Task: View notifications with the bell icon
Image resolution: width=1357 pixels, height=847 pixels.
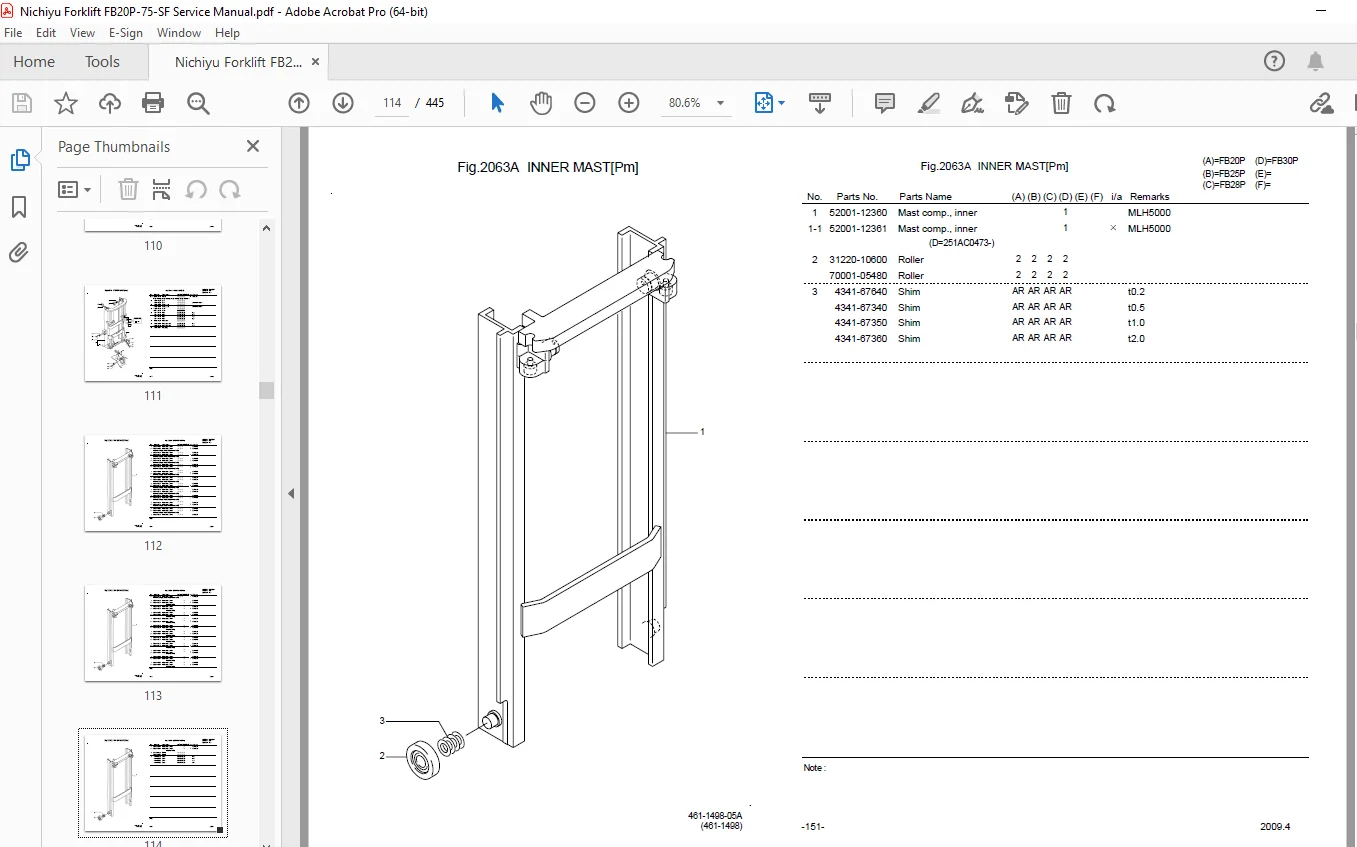Action: coord(1316,61)
